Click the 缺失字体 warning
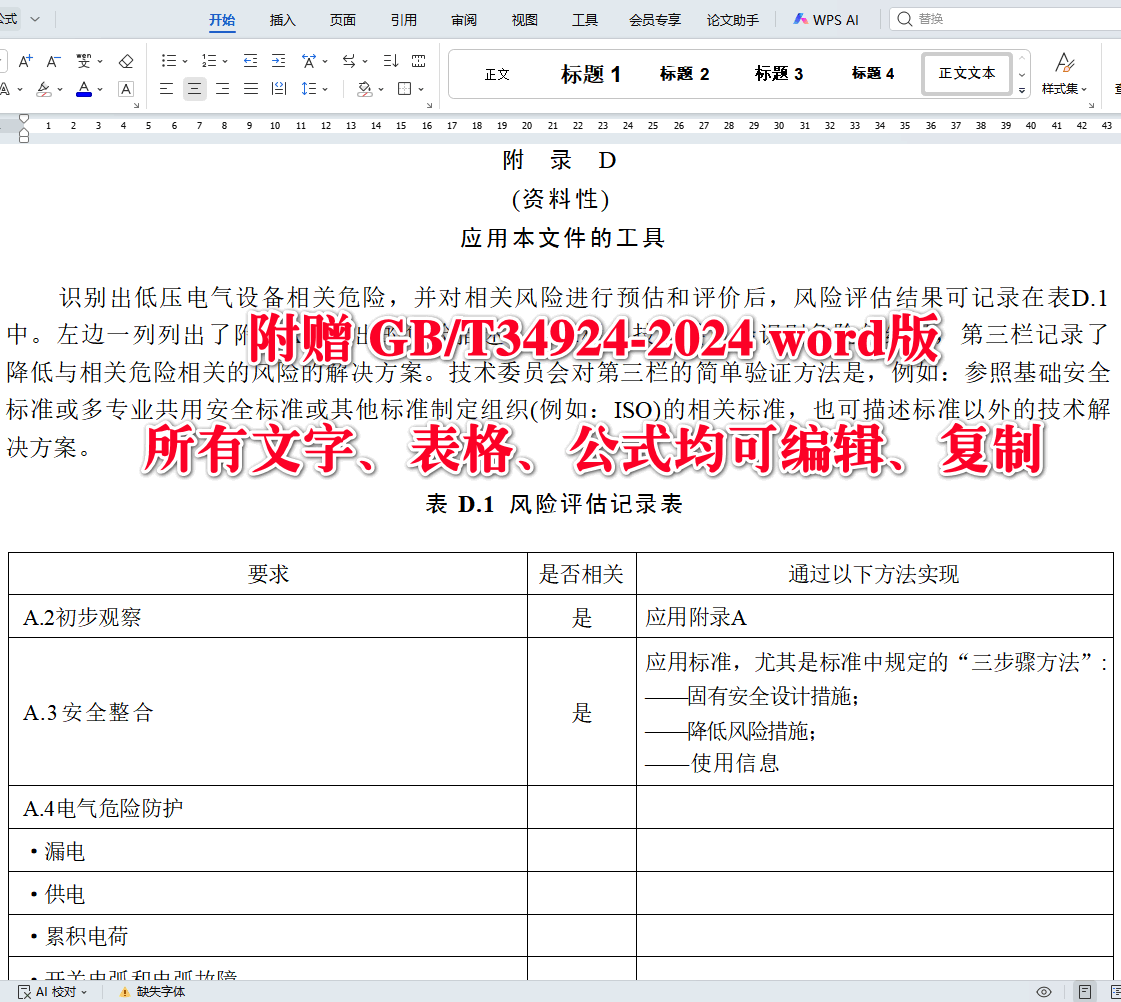The image size is (1121, 1002). tap(152, 992)
